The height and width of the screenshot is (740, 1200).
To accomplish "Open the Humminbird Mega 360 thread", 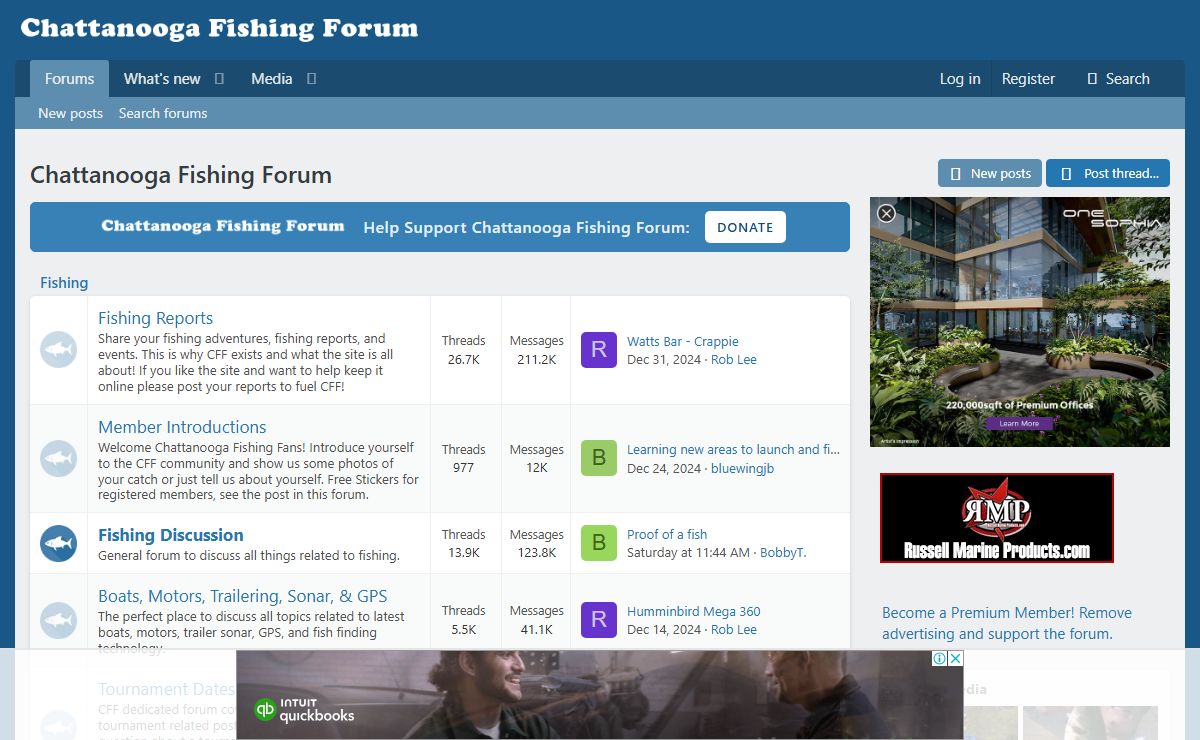I will [693, 611].
